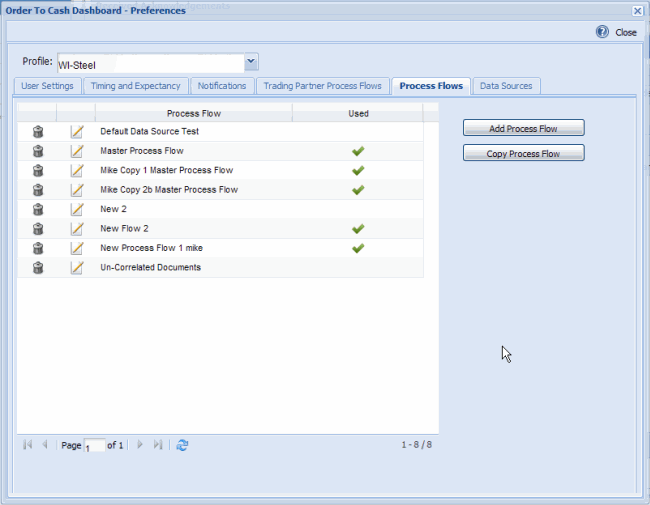The image size is (650, 505).
Task: Delete New Process Flow 1 mike
Action: [38, 249]
